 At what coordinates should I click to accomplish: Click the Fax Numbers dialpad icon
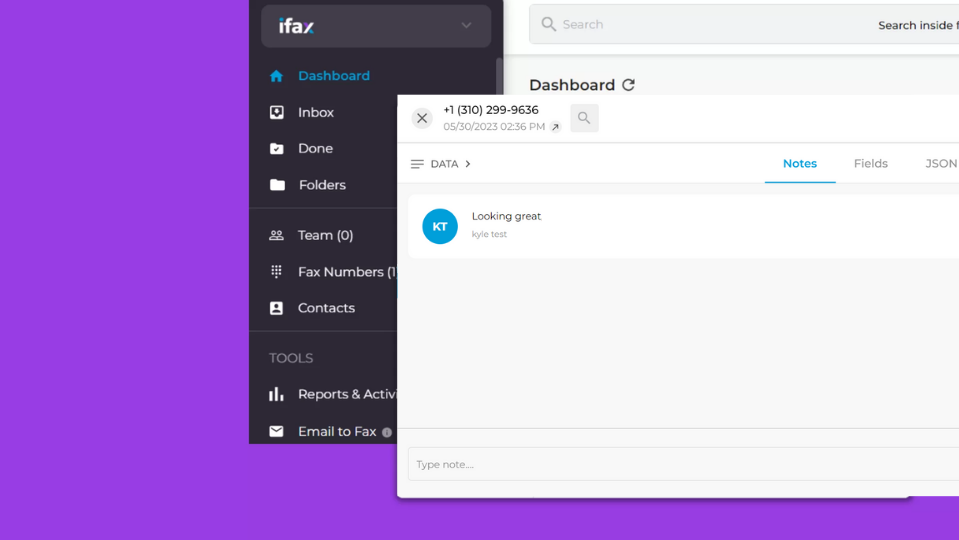click(x=276, y=272)
